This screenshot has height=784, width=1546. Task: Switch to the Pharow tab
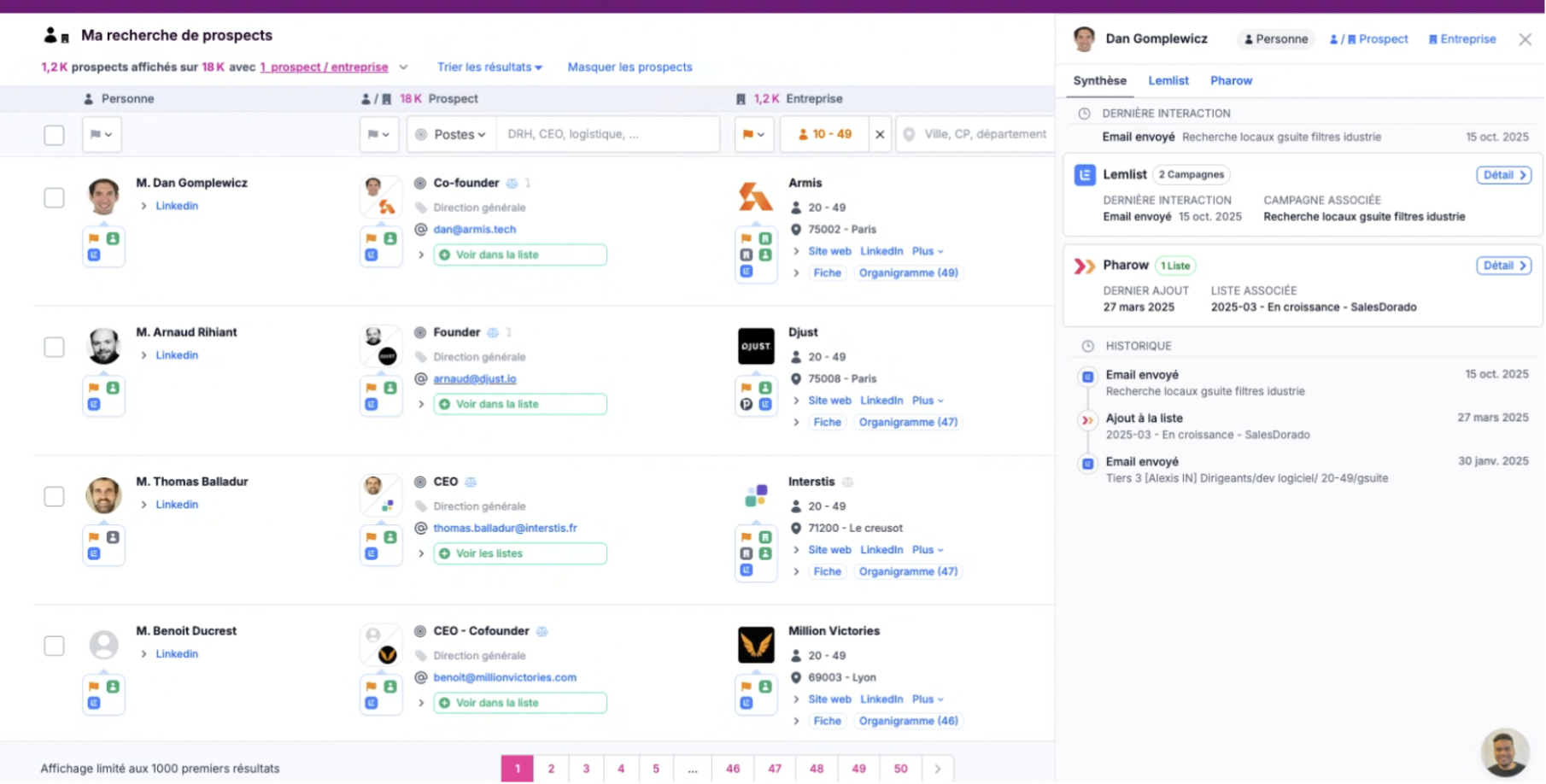click(x=1231, y=80)
